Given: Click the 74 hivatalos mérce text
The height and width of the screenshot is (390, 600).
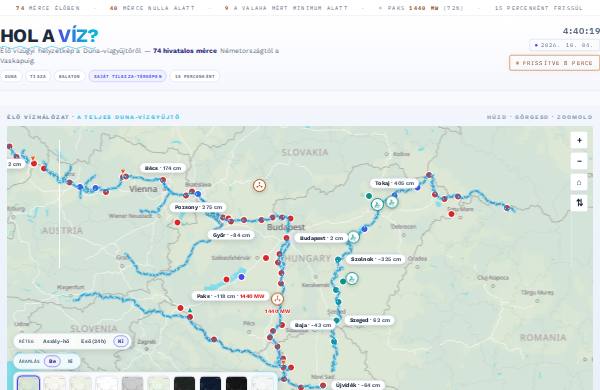Looking at the screenshot, I should [x=185, y=51].
